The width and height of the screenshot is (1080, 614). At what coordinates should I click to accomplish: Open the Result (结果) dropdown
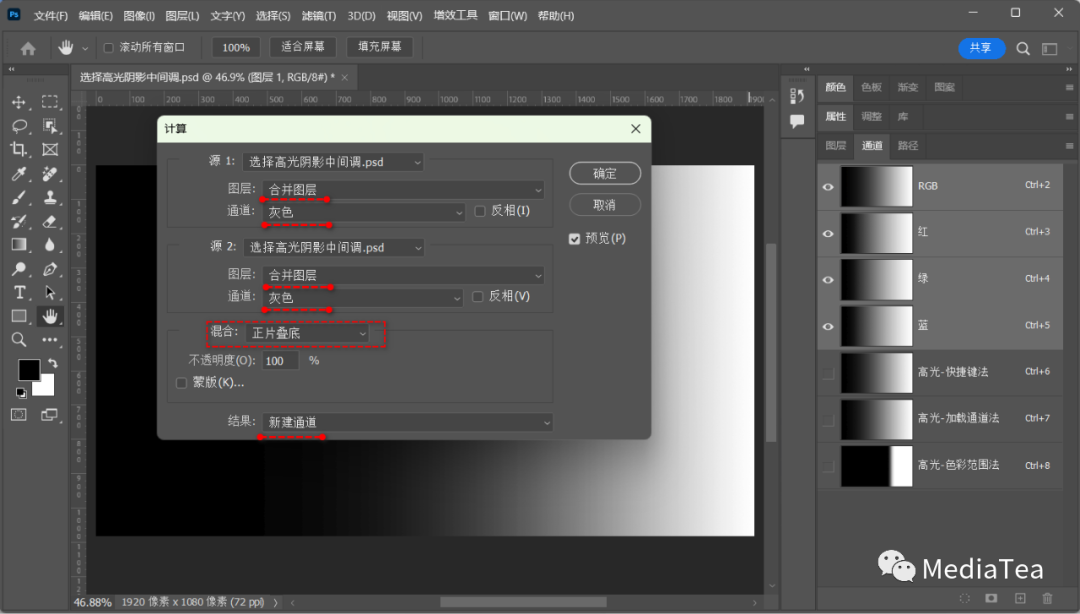407,422
